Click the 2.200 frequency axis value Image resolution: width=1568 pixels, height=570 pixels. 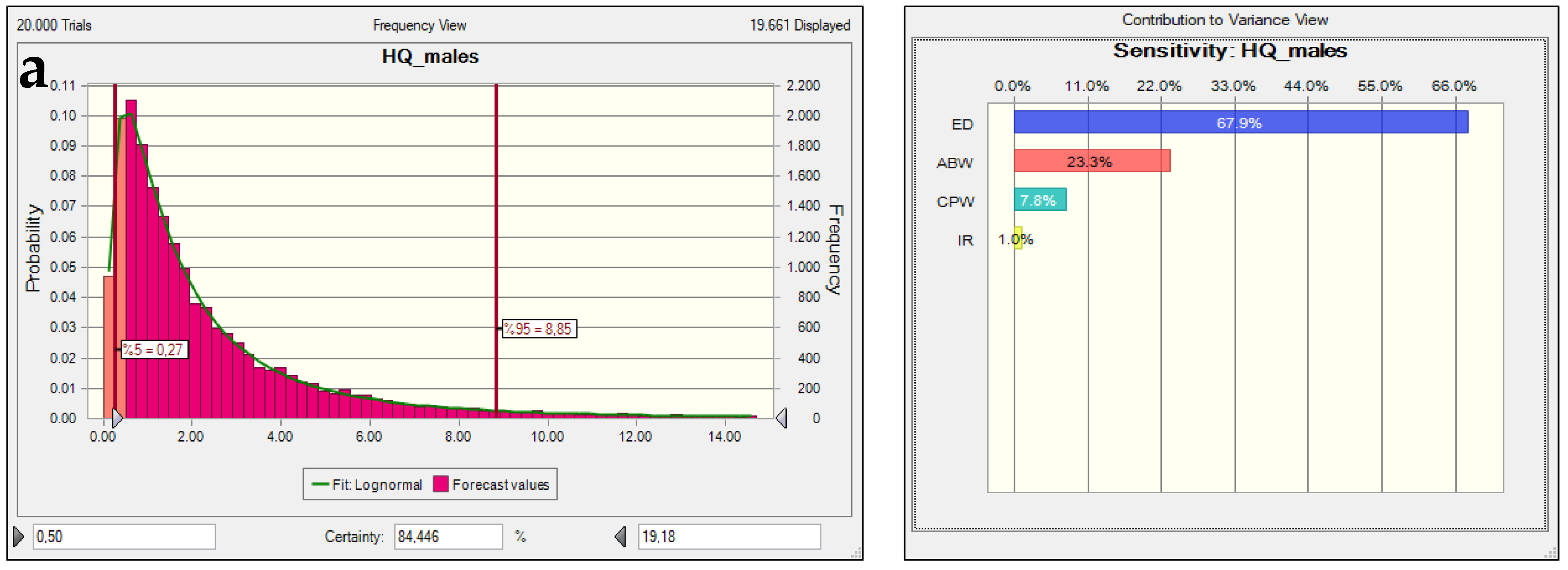pos(803,86)
